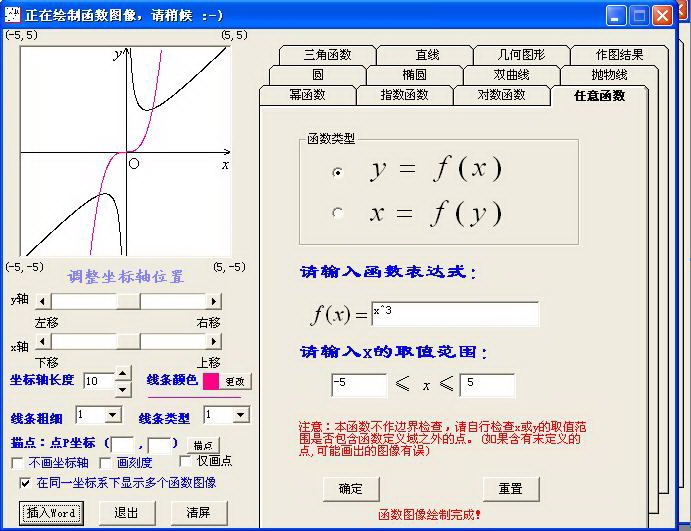This screenshot has width=691, height=531.
Task: Open the 线条粗细 dropdown
Action: coord(113,415)
